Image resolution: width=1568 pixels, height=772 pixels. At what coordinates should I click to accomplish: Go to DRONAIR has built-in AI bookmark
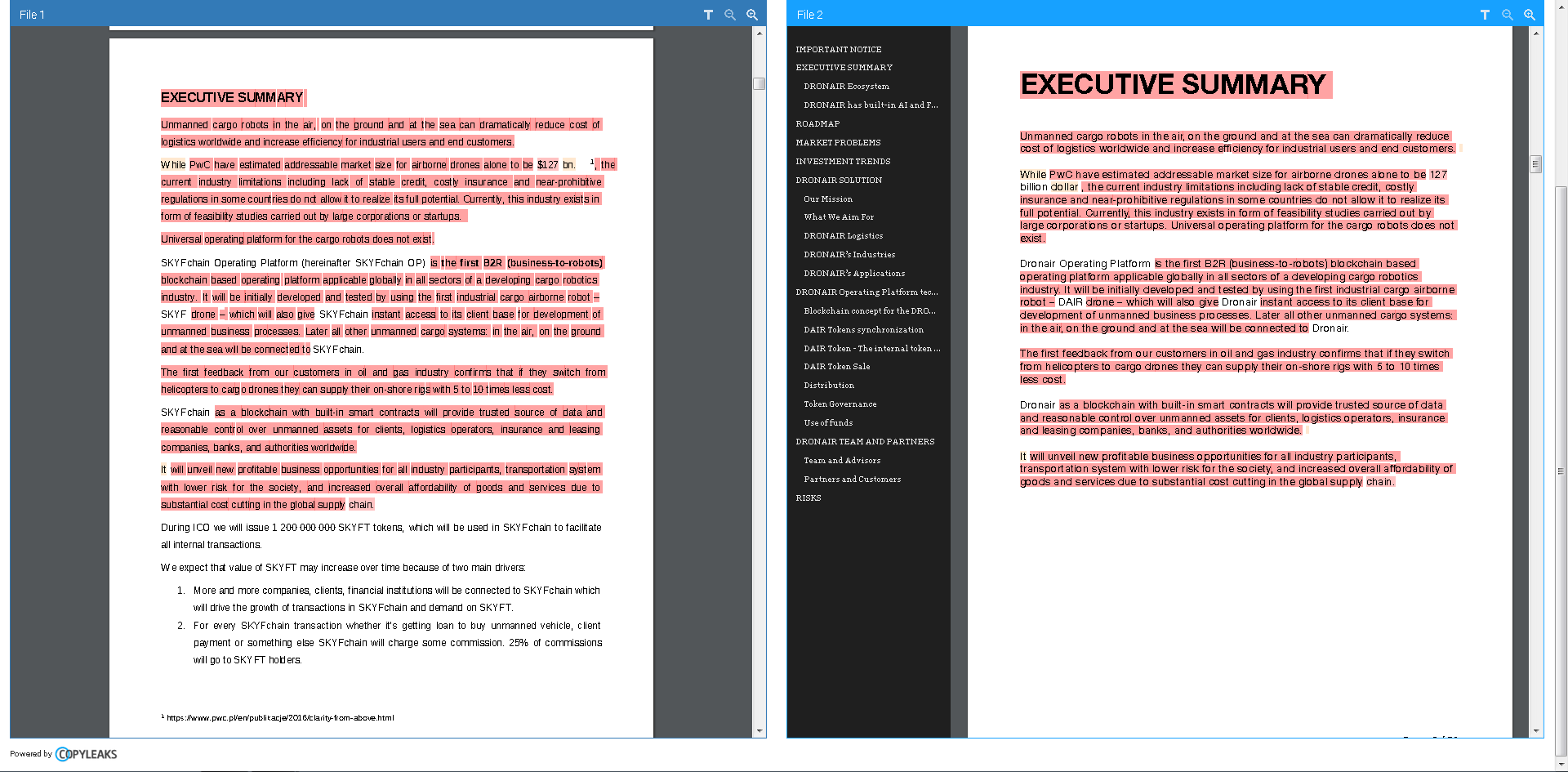(871, 105)
